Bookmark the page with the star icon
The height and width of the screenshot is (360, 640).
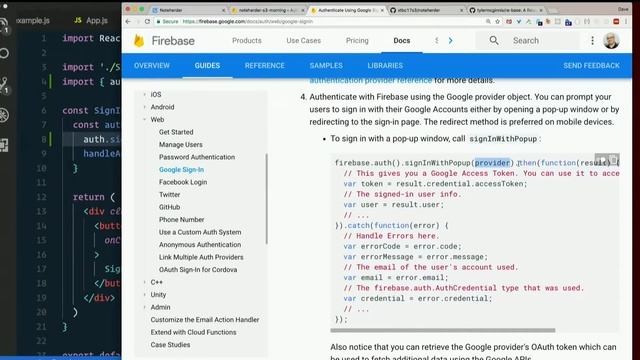pos(498,21)
